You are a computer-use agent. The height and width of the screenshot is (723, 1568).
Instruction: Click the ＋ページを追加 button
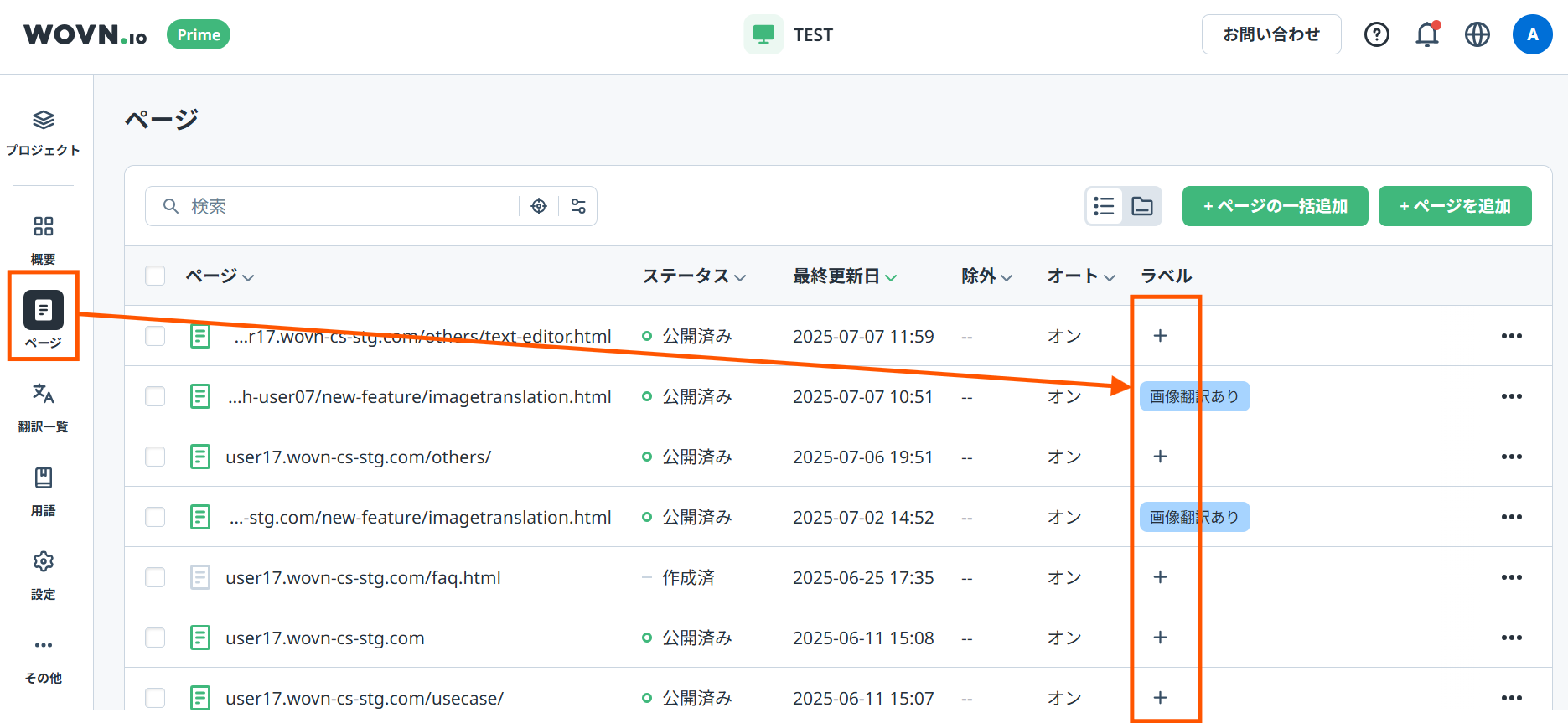click(1454, 206)
